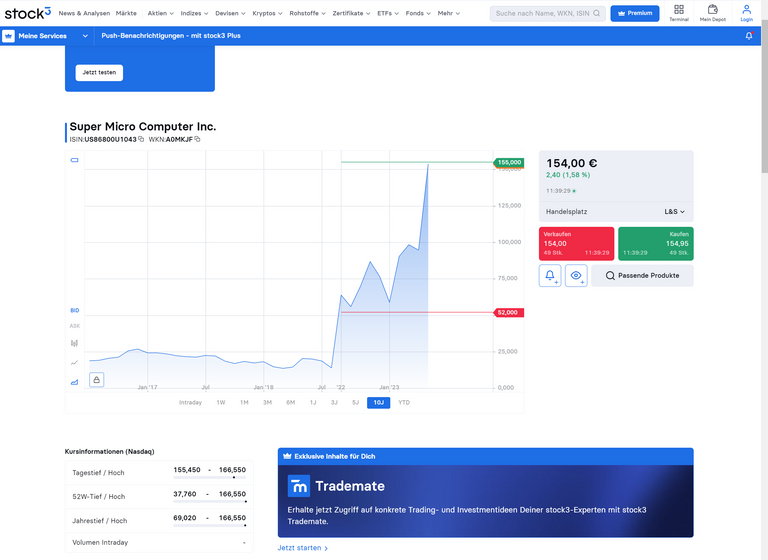Click the 52W-Tief / Hoch range bar

click(210, 502)
